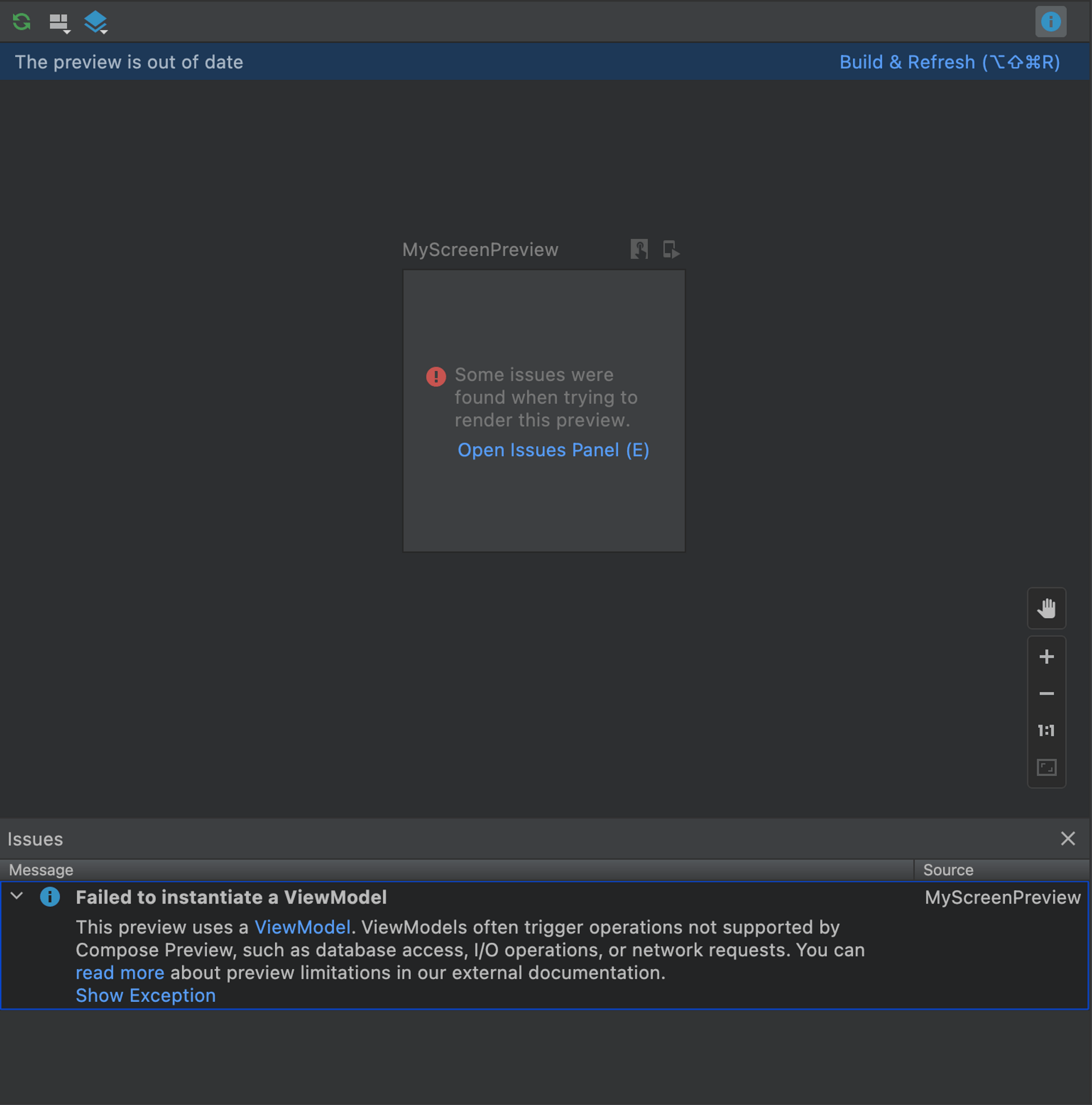The height and width of the screenshot is (1105, 1092).
Task: Click Build & Refresh
Action: [949, 62]
